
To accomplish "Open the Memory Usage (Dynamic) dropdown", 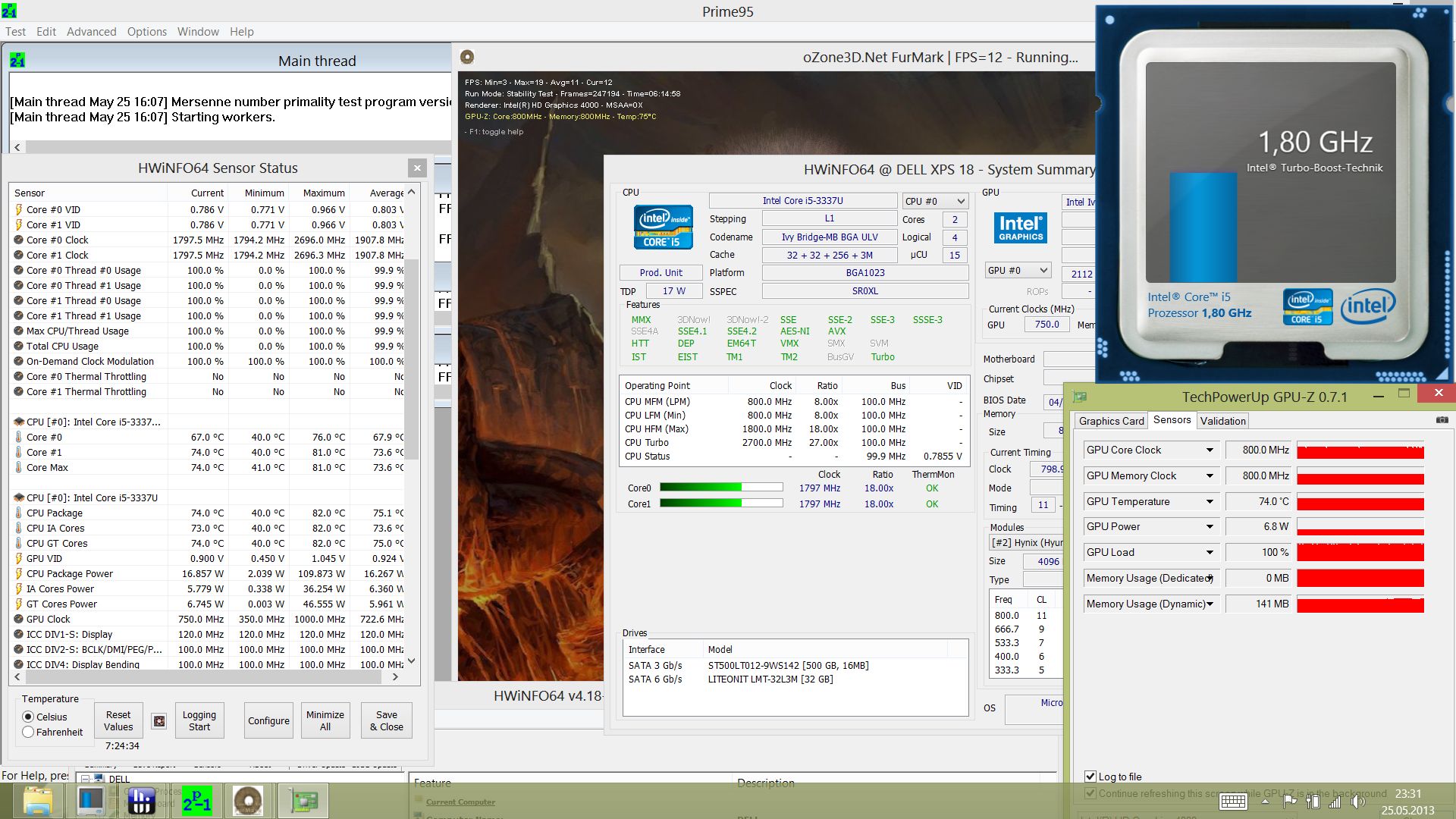I will 1210,604.
